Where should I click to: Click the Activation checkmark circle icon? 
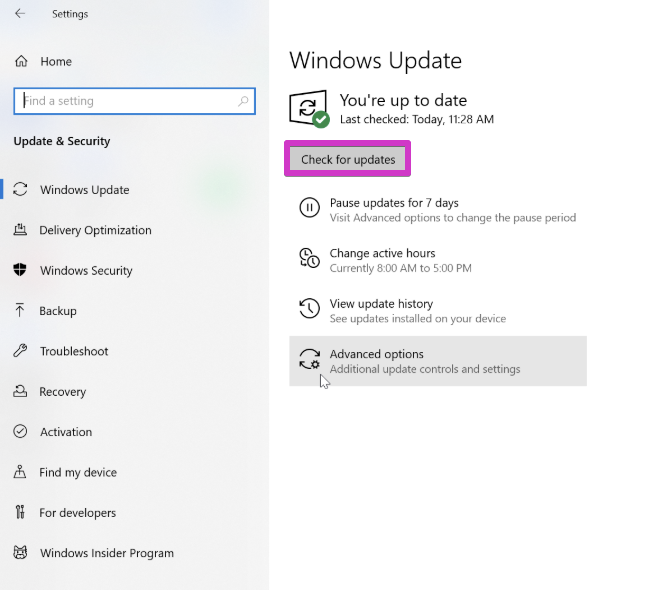click(20, 431)
